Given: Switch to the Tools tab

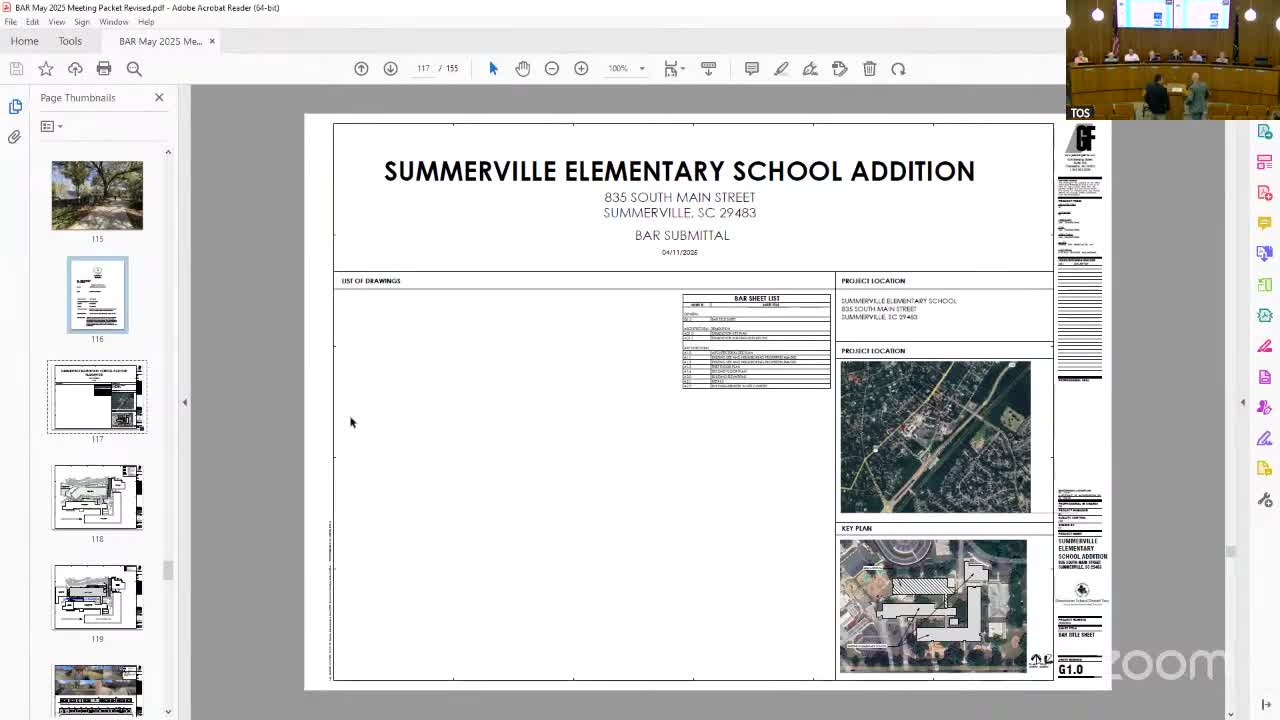Looking at the screenshot, I should [70, 41].
